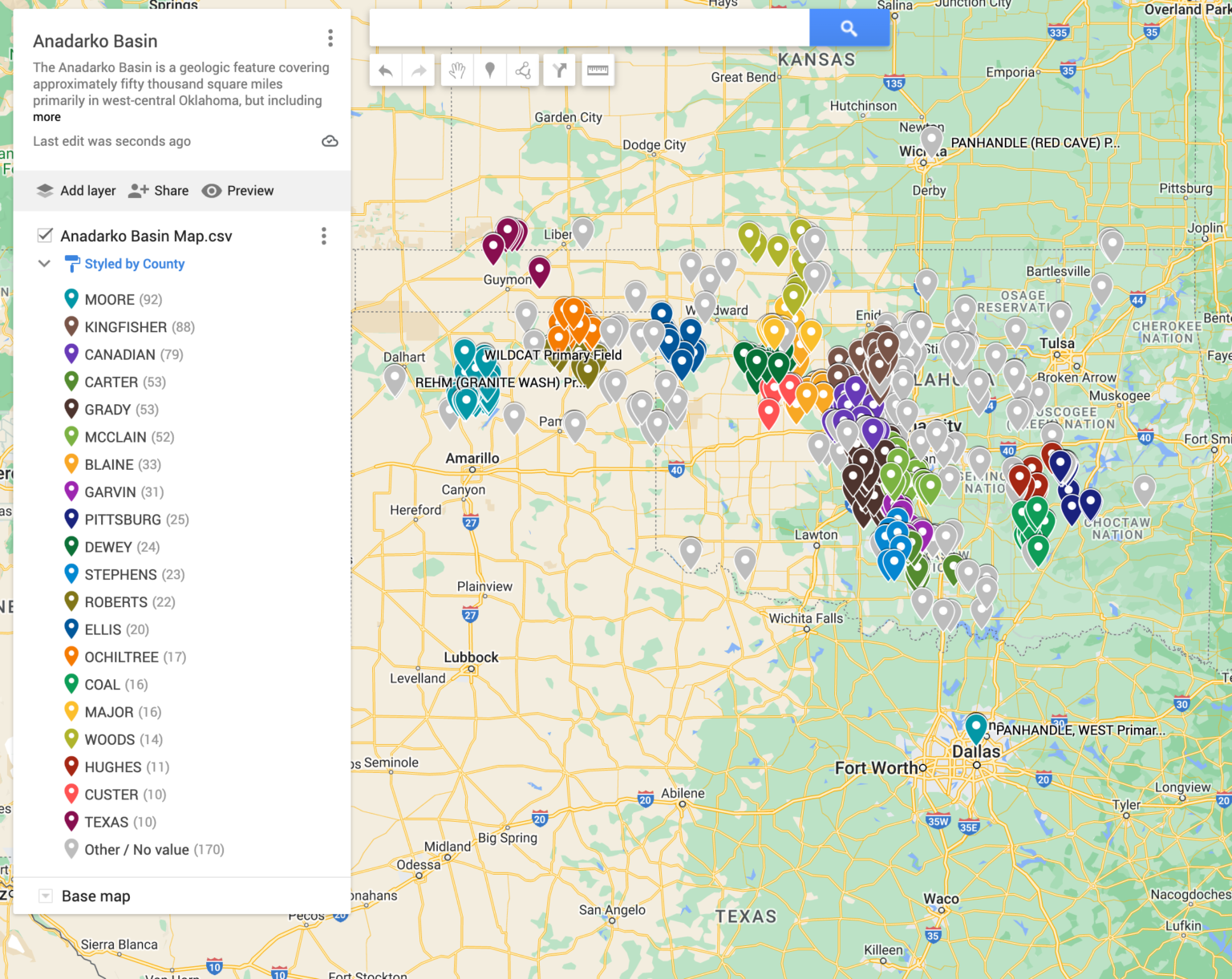
Task: Select the draw a line tool
Action: click(x=524, y=71)
